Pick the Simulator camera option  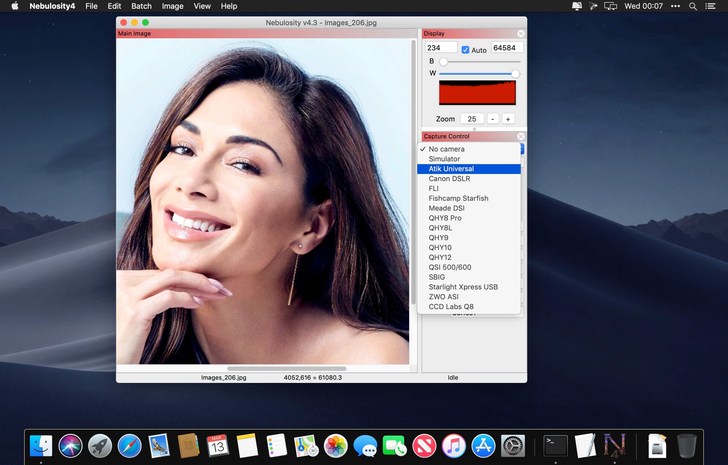445,159
